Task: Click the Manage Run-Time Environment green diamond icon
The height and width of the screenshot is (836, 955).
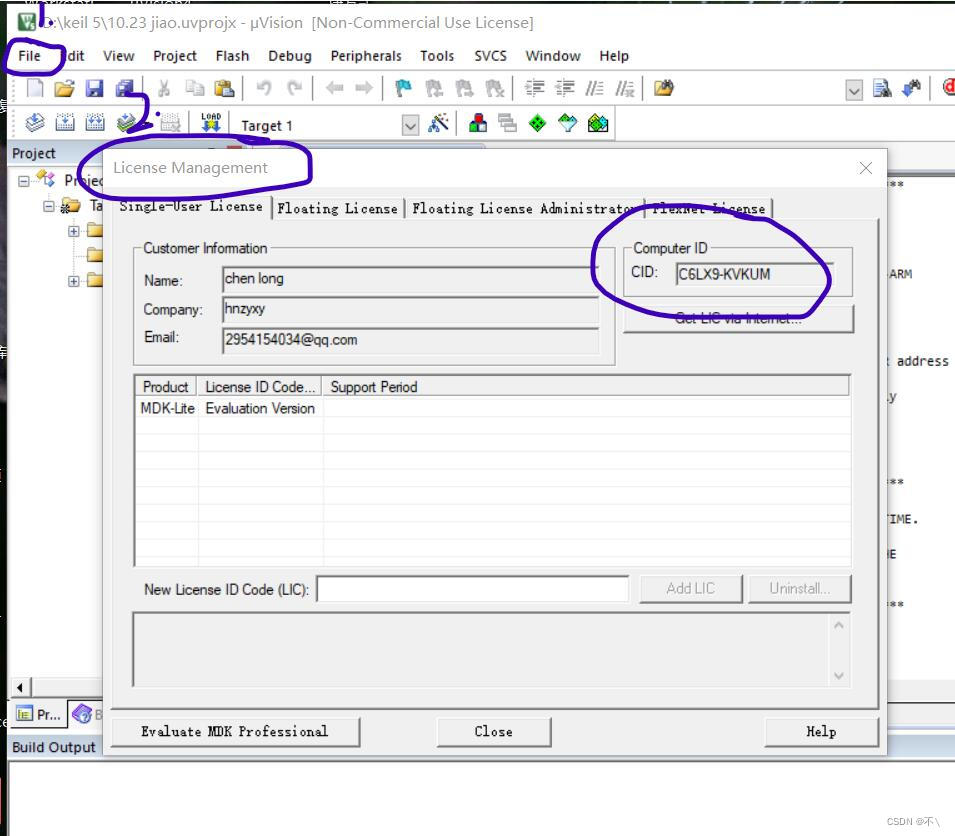Action: pyautogui.click(x=537, y=124)
